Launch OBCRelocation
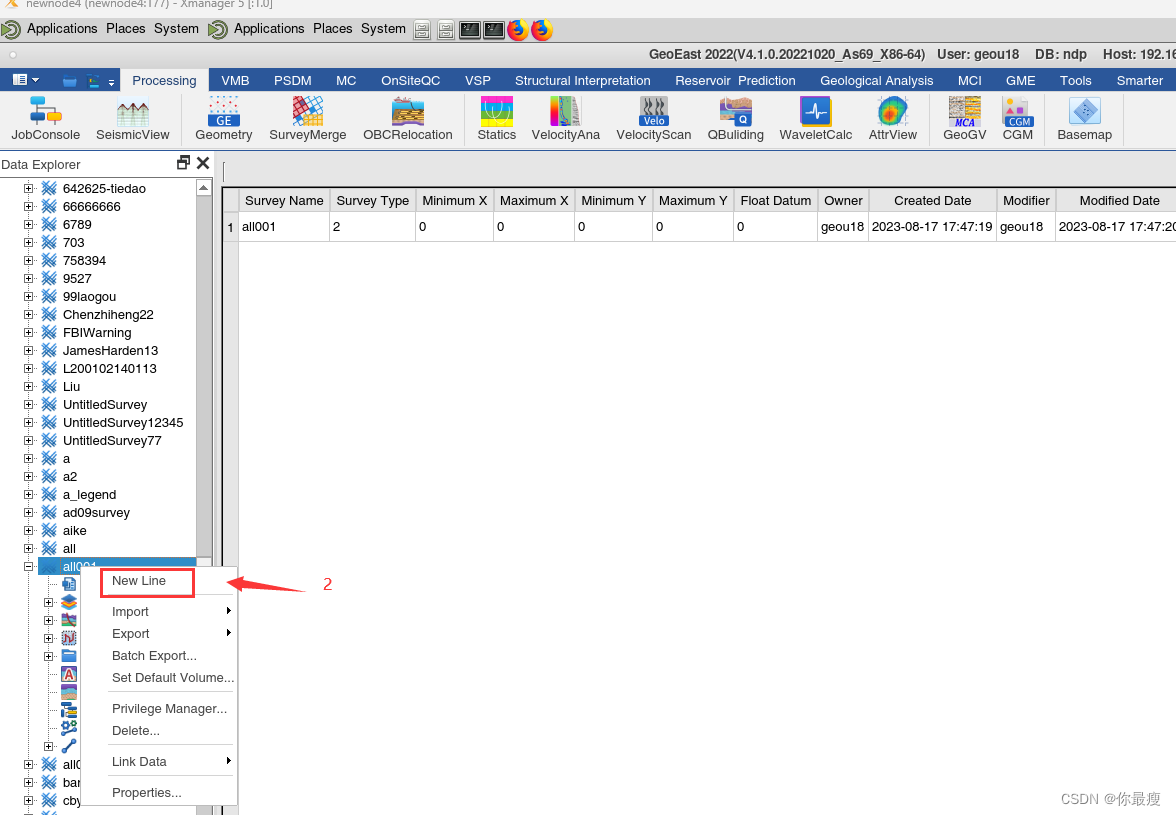 click(x=408, y=118)
